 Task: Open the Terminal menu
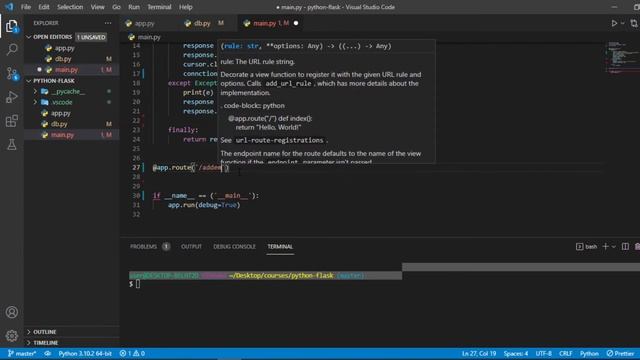[159, 7]
